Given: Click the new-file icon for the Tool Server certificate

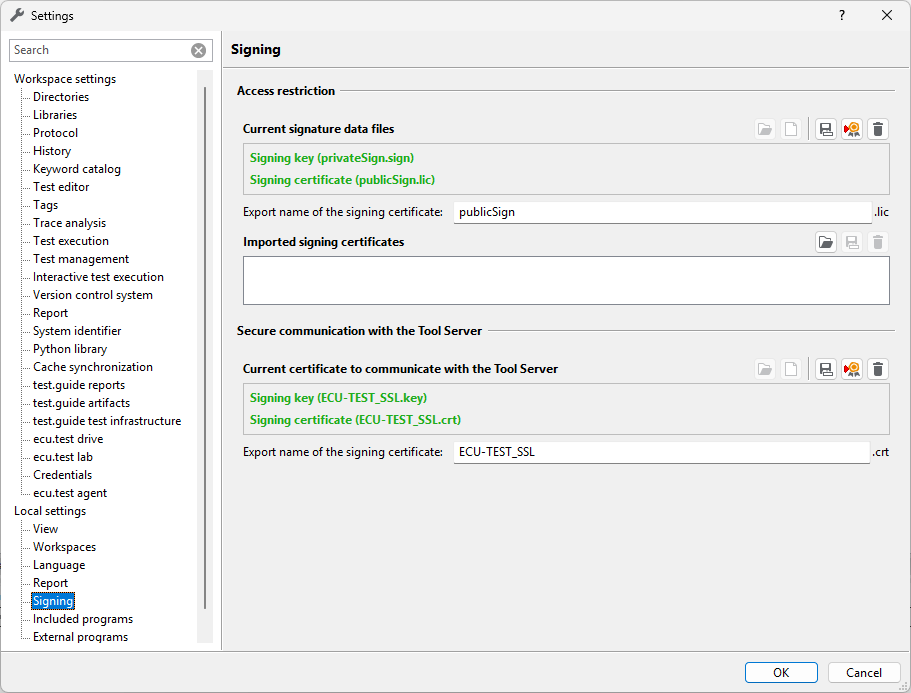Looking at the screenshot, I should pos(791,369).
